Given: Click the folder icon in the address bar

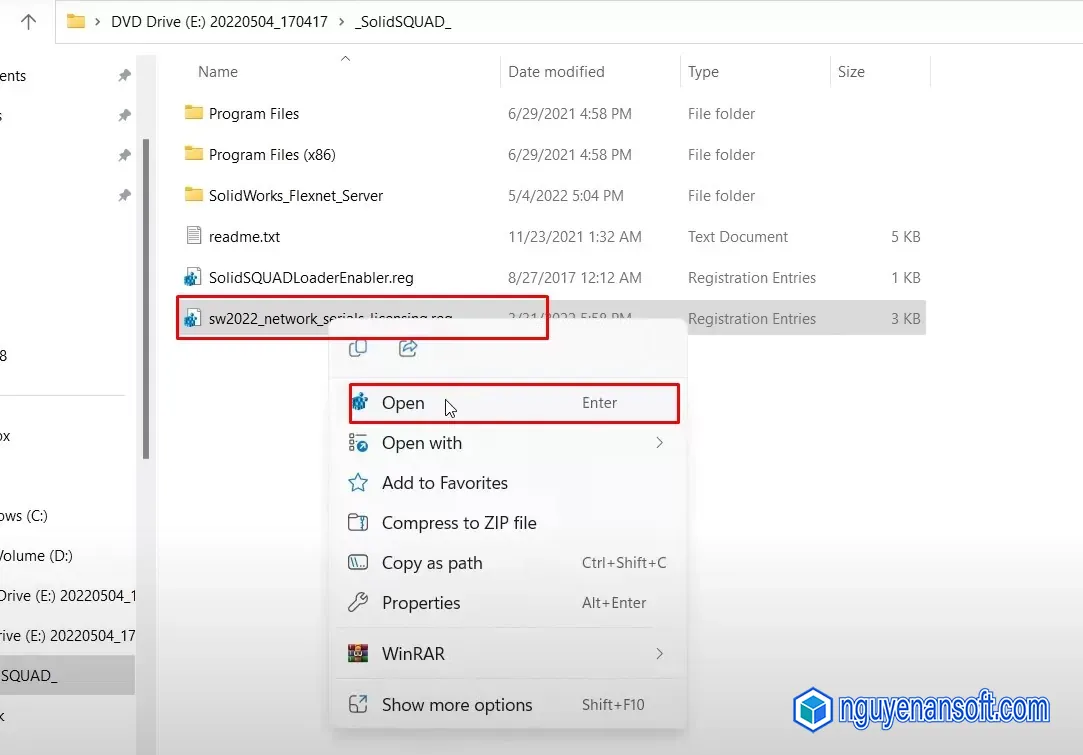Looking at the screenshot, I should tap(76, 19).
